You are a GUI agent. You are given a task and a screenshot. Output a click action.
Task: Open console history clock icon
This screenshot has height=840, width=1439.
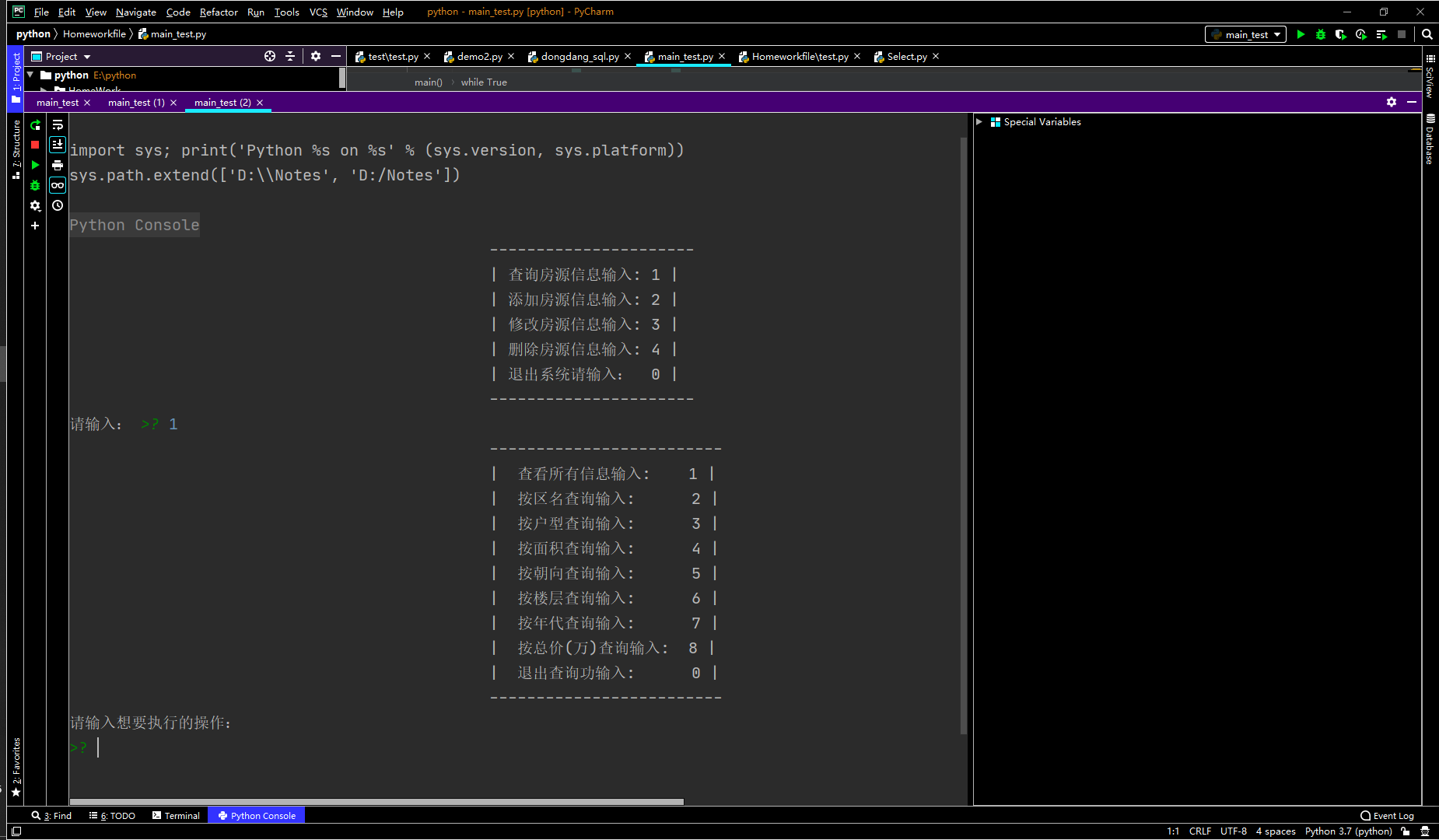coord(58,205)
